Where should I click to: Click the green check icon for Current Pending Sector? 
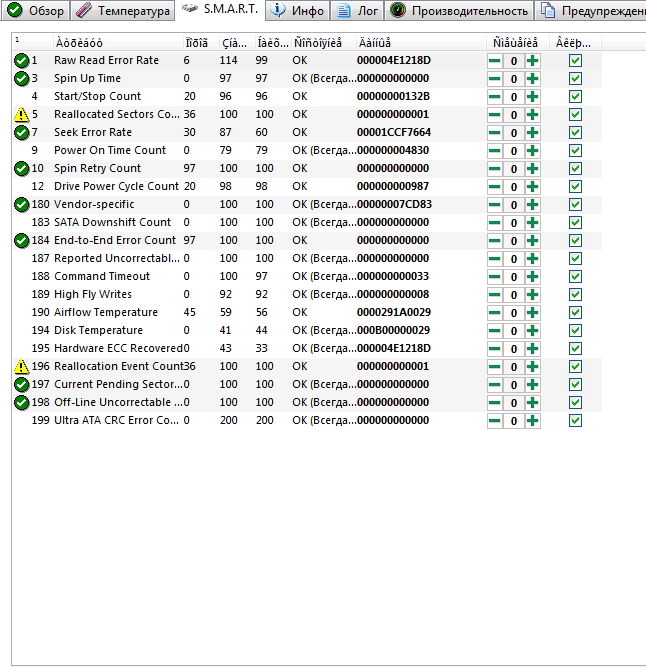coord(21,384)
